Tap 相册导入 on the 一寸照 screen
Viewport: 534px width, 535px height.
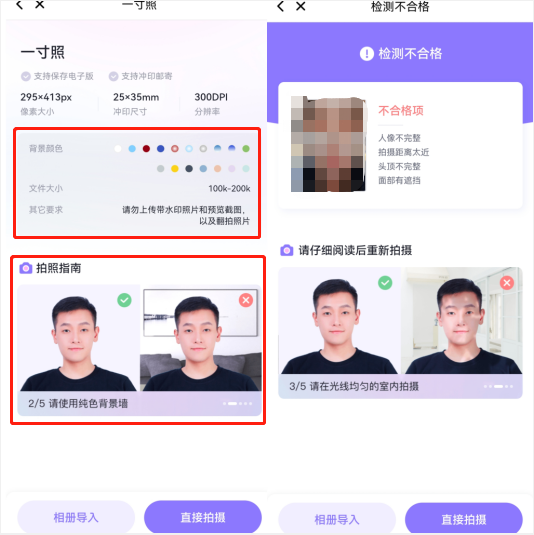[x=76, y=517]
